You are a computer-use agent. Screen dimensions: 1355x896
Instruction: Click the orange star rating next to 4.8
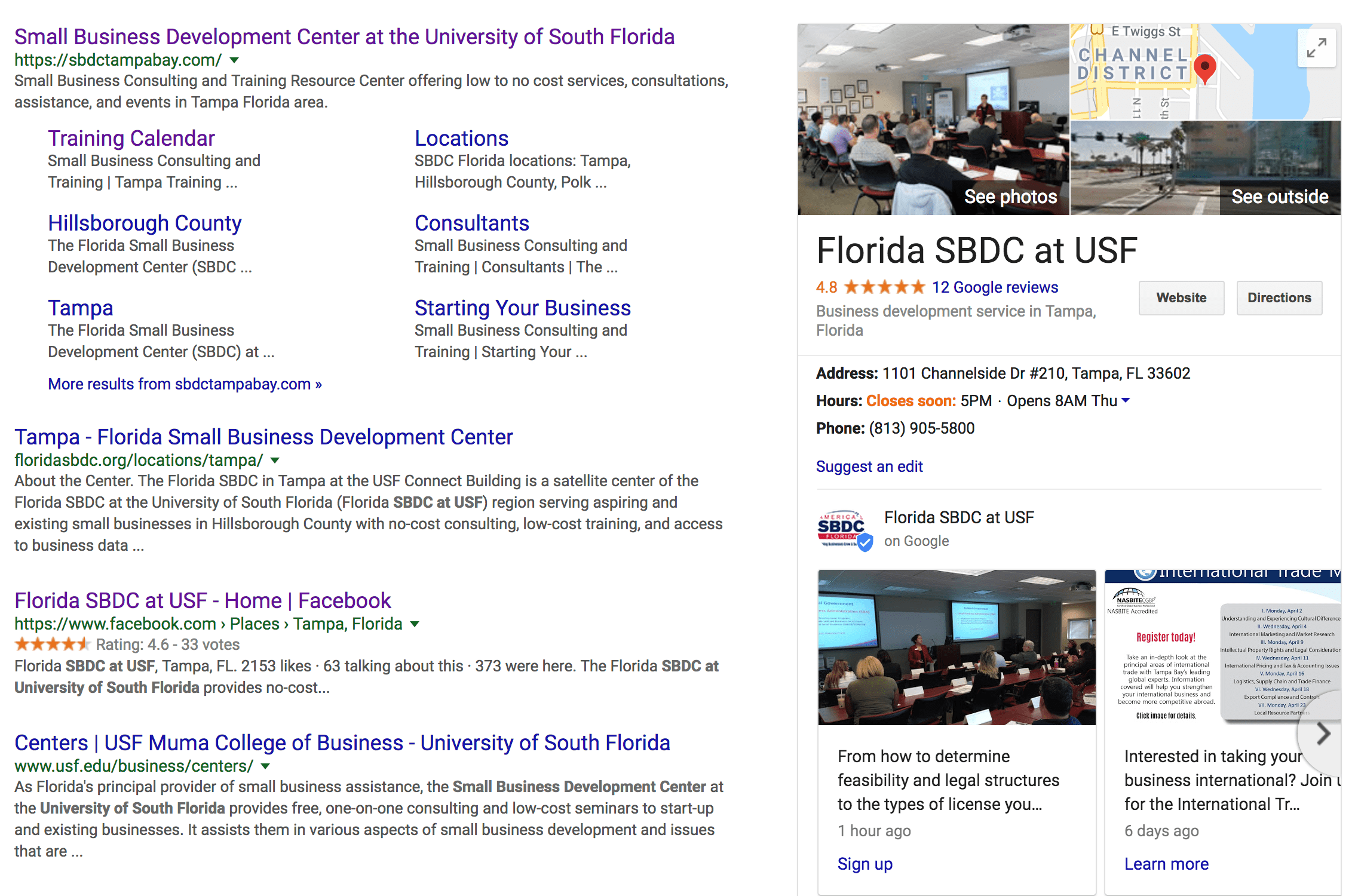coord(884,287)
